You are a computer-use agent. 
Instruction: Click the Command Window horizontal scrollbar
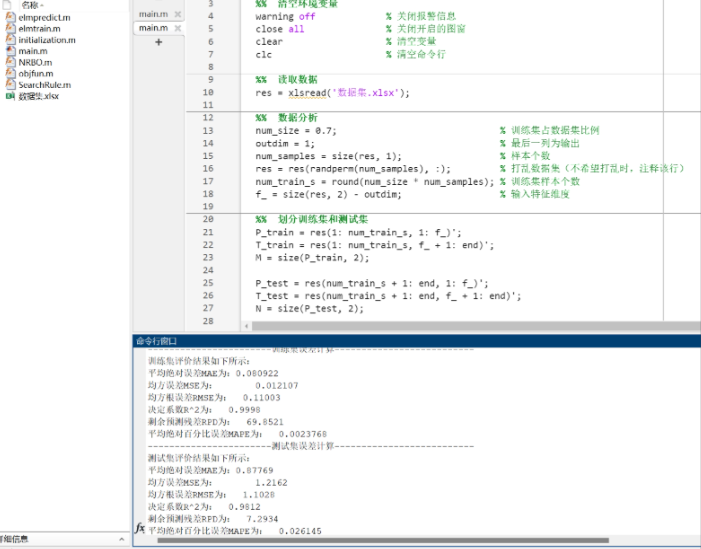[x=383, y=540]
